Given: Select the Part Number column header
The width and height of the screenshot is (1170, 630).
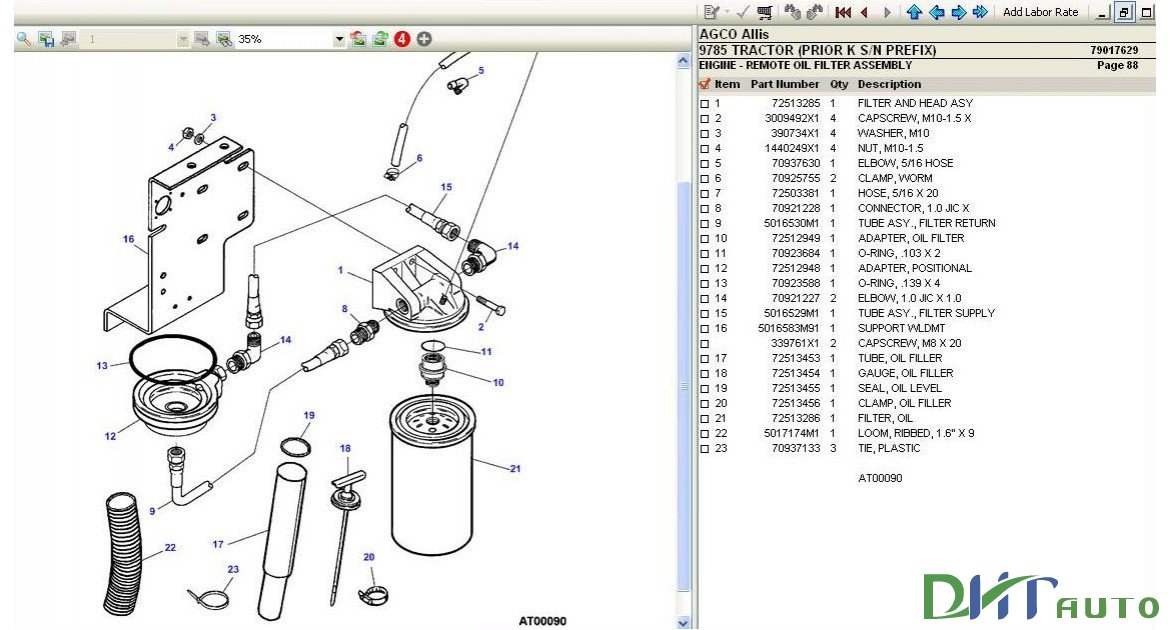Looking at the screenshot, I should click(785, 84).
